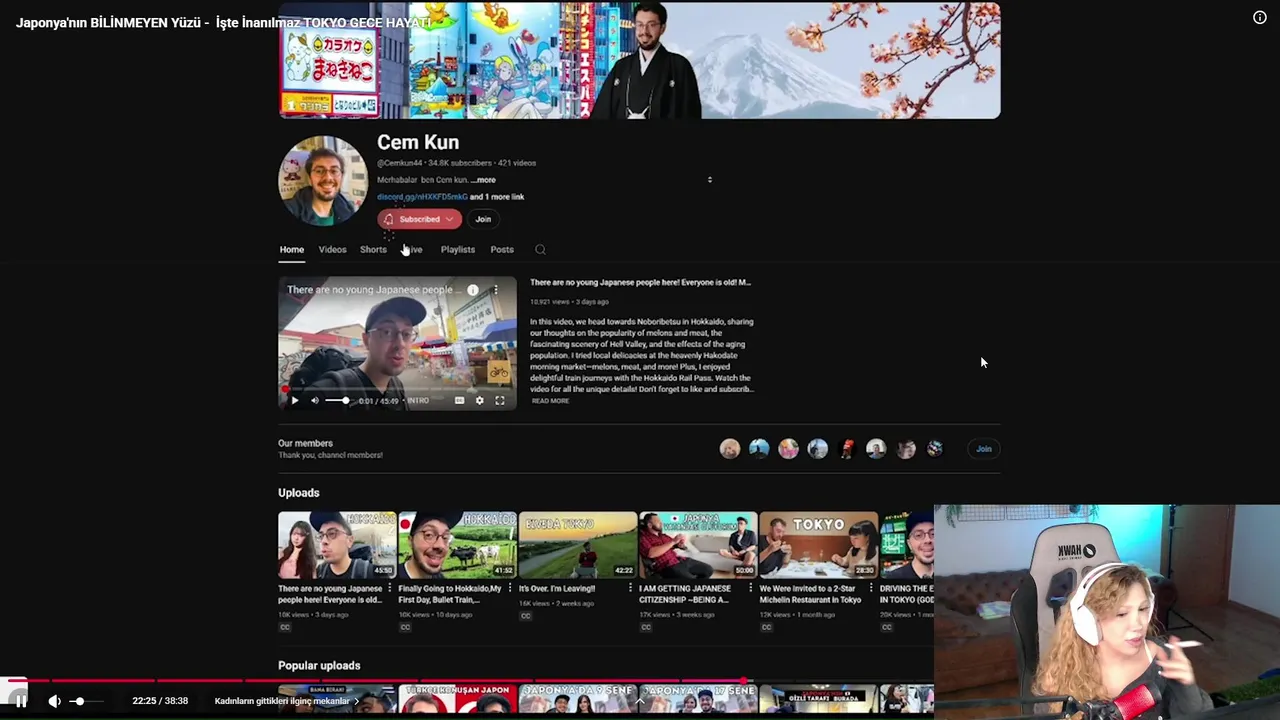Play the featured video in embedded player
Screen dimensions: 1280x720
(x=294, y=401)
